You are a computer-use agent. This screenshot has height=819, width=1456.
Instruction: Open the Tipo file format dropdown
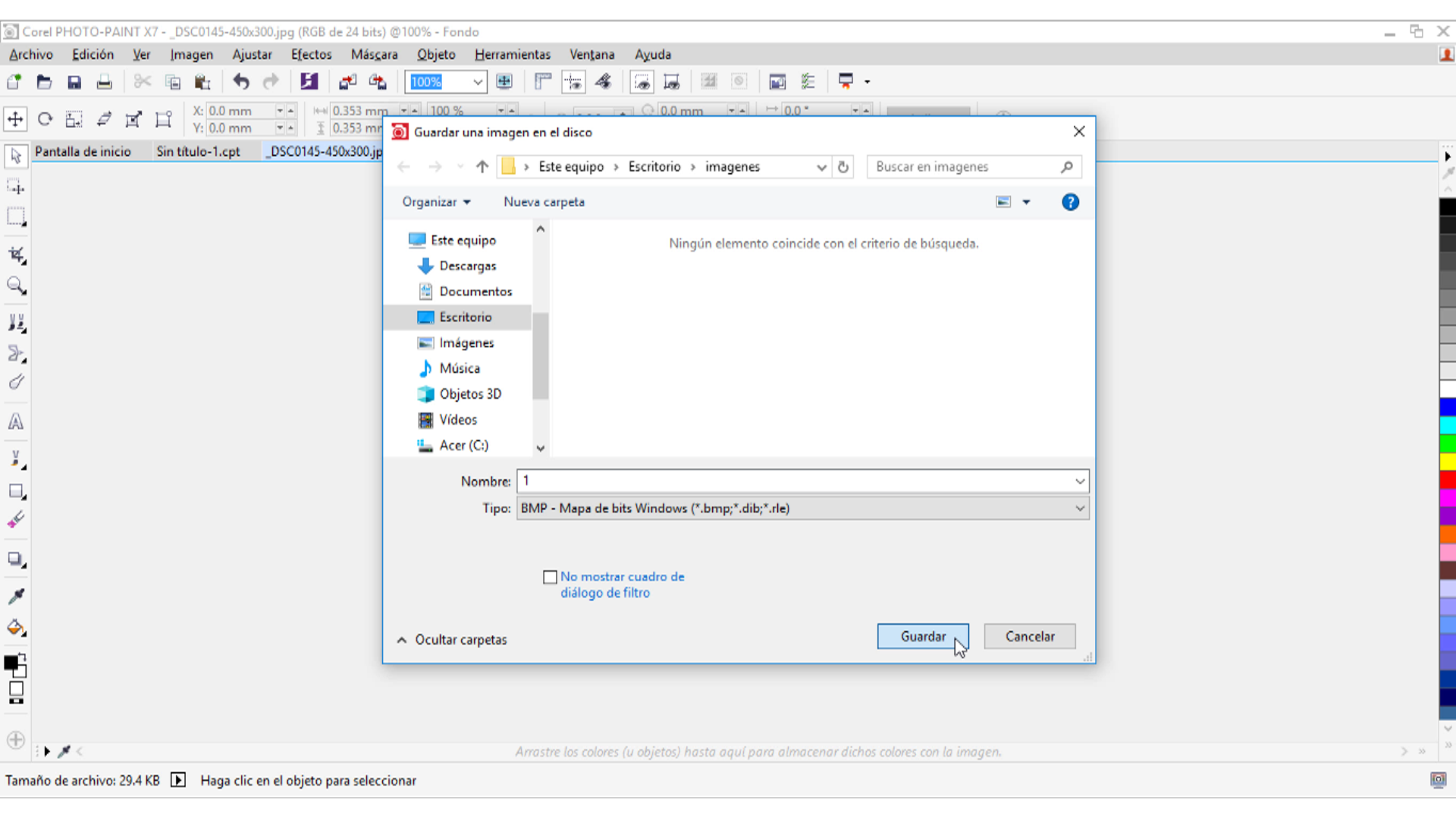tap(1079, 508)
